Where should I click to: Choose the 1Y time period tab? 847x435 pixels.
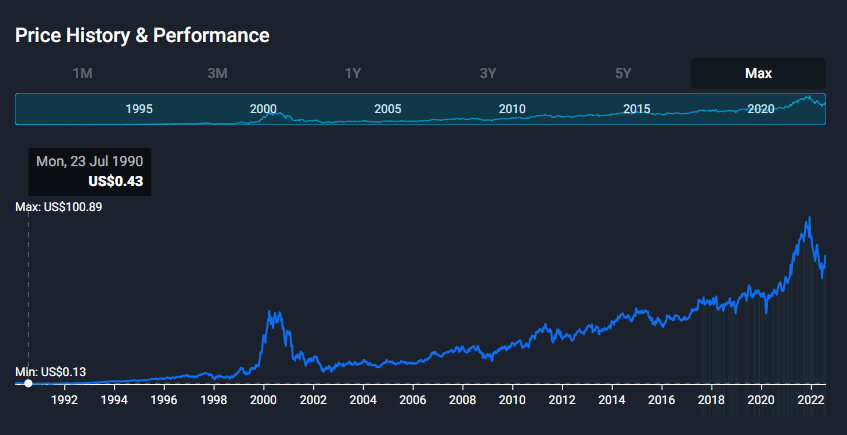tap(353, 73)
